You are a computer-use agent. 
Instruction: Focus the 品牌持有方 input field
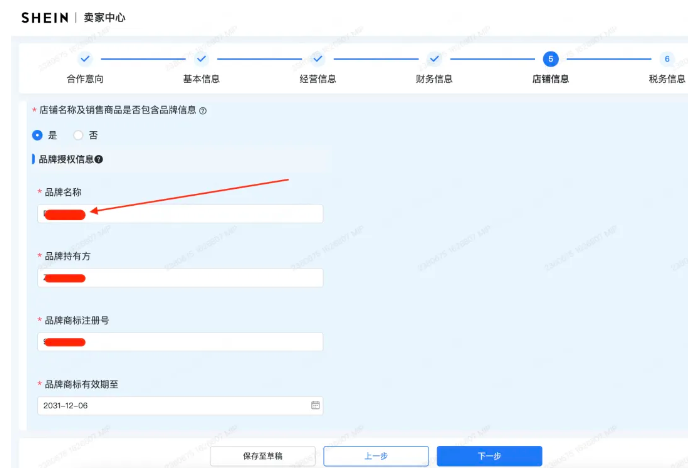(x=180, y=278)
